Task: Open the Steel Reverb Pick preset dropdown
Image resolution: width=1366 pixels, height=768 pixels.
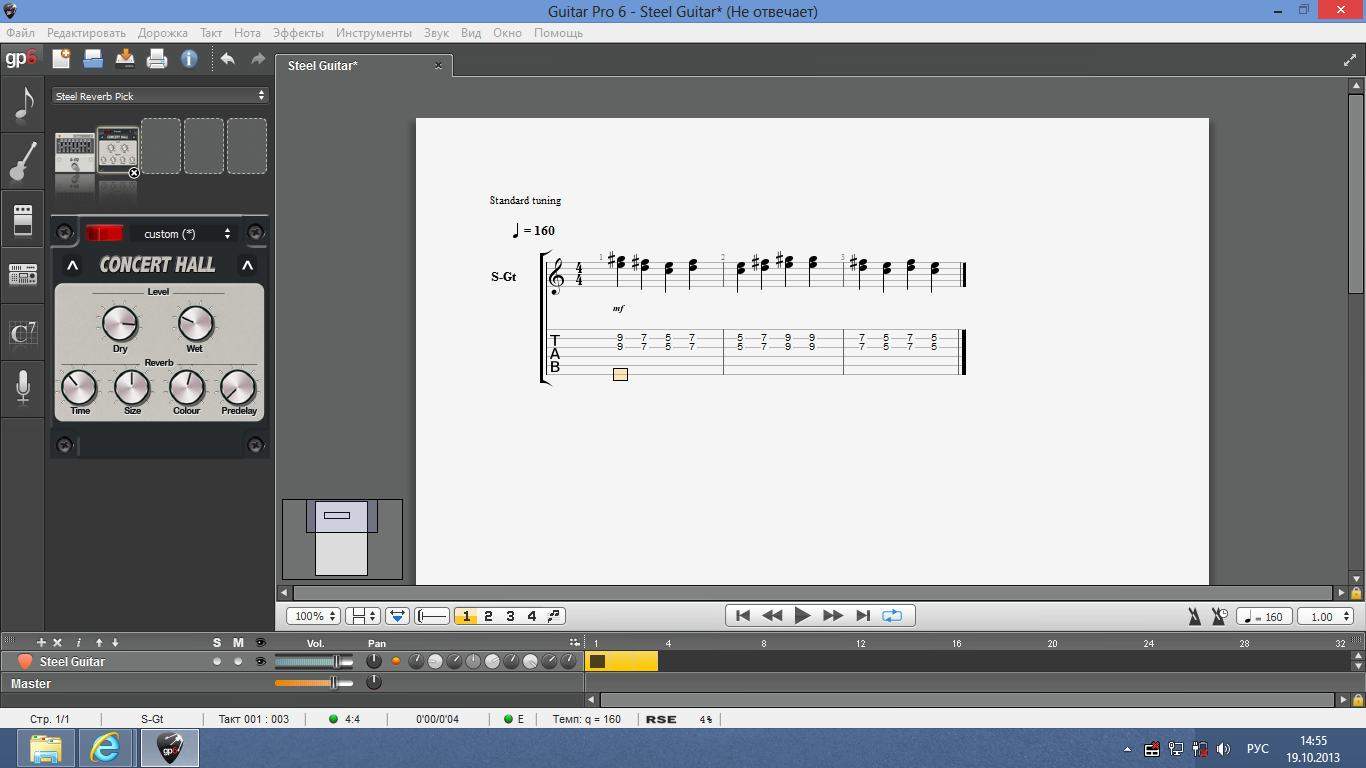Action: [160, 96]
